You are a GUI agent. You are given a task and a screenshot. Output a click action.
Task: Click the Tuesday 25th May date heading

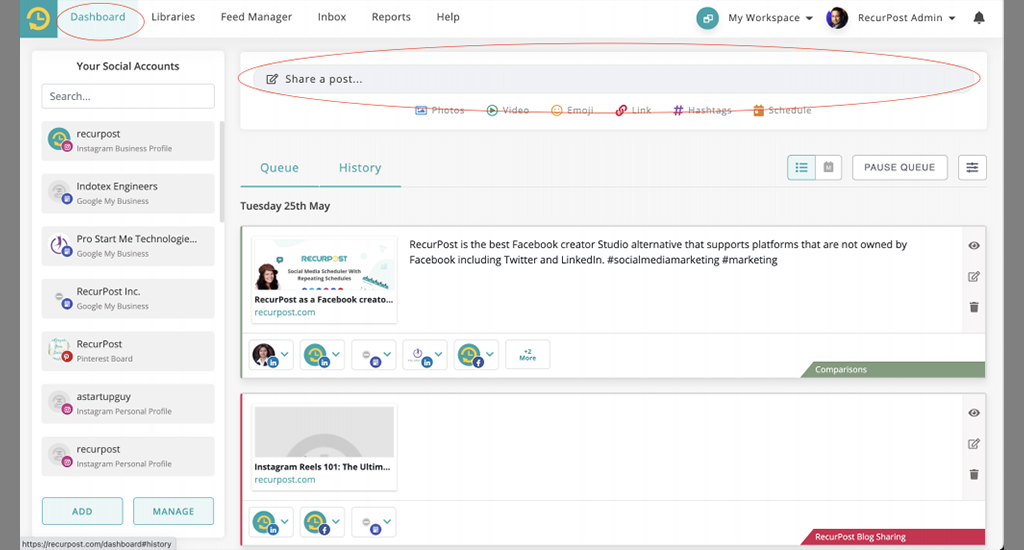[x=285, y=206]
